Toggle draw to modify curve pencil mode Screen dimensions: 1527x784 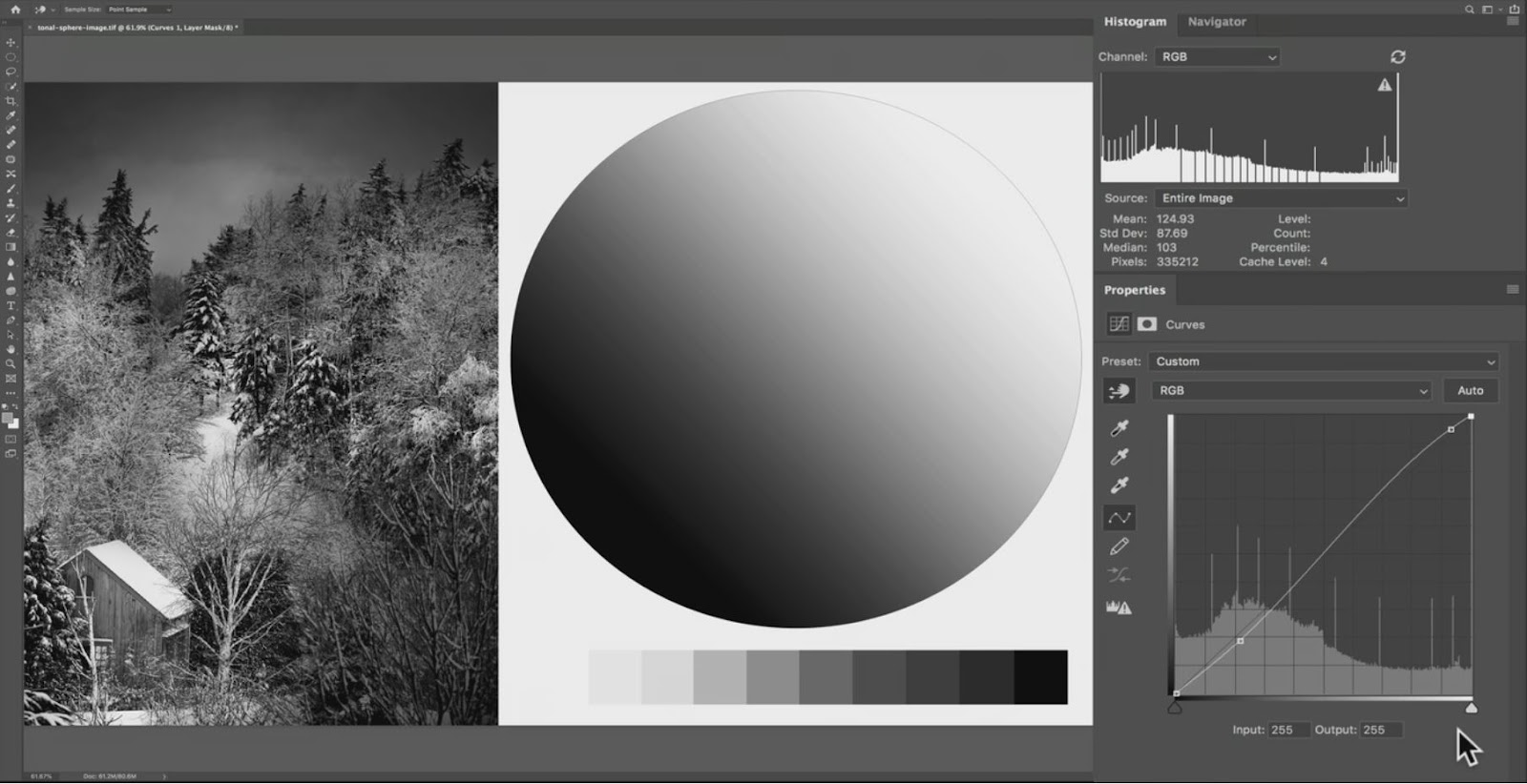point(1119,547)
